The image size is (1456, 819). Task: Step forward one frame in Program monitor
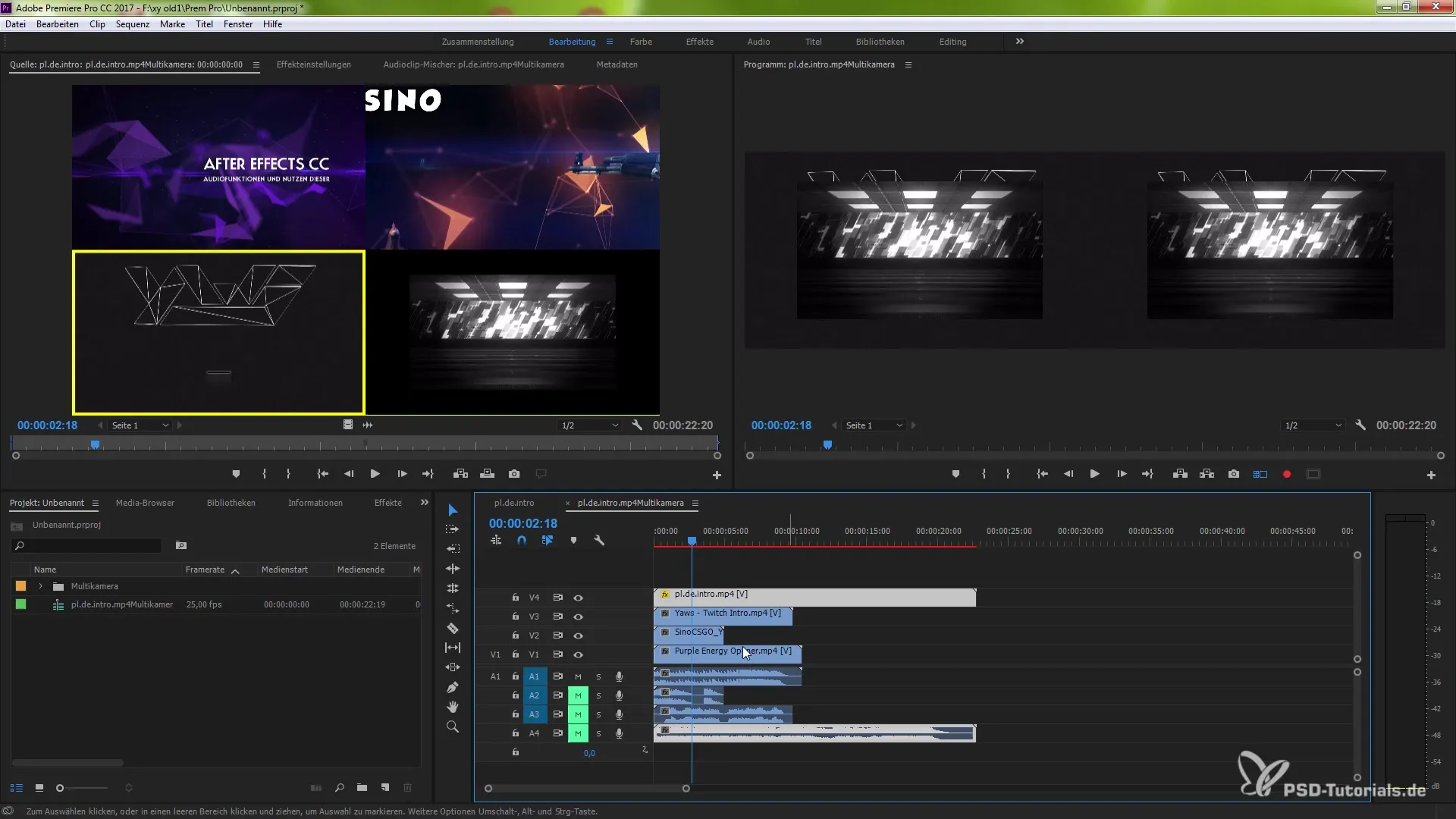[x=1122, y=474]
